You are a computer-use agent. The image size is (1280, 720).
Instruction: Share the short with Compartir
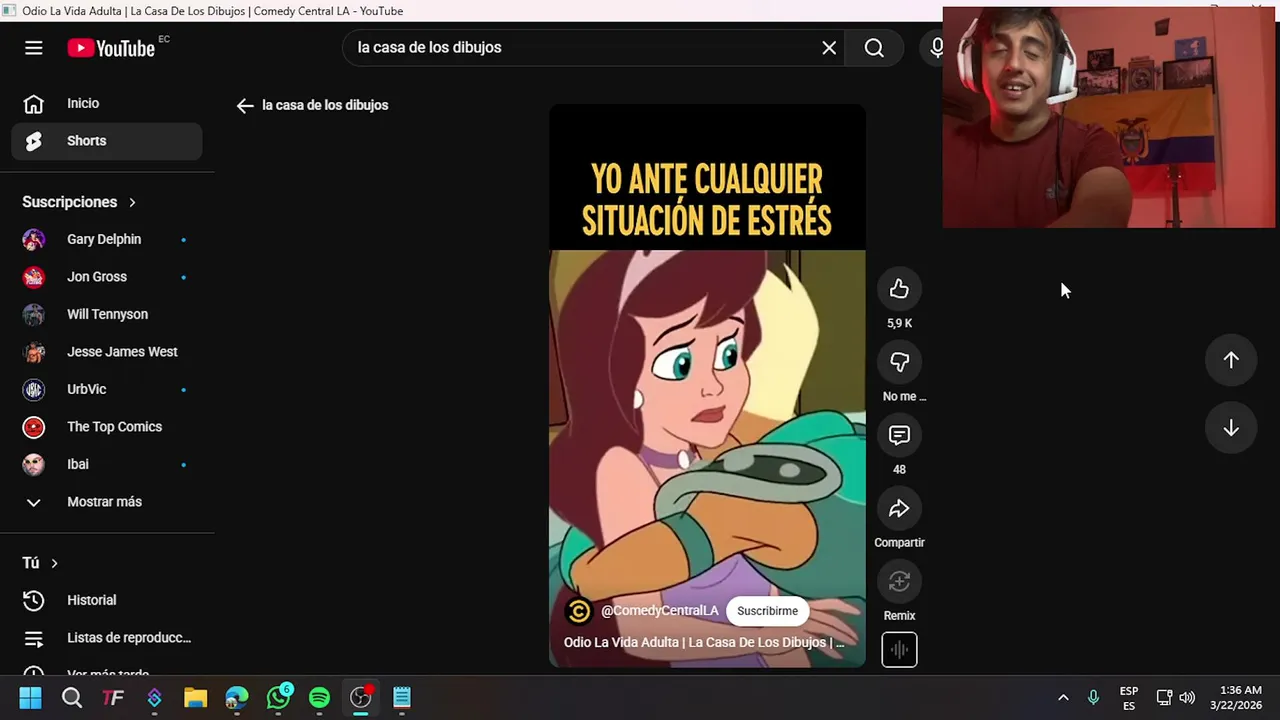899,508
